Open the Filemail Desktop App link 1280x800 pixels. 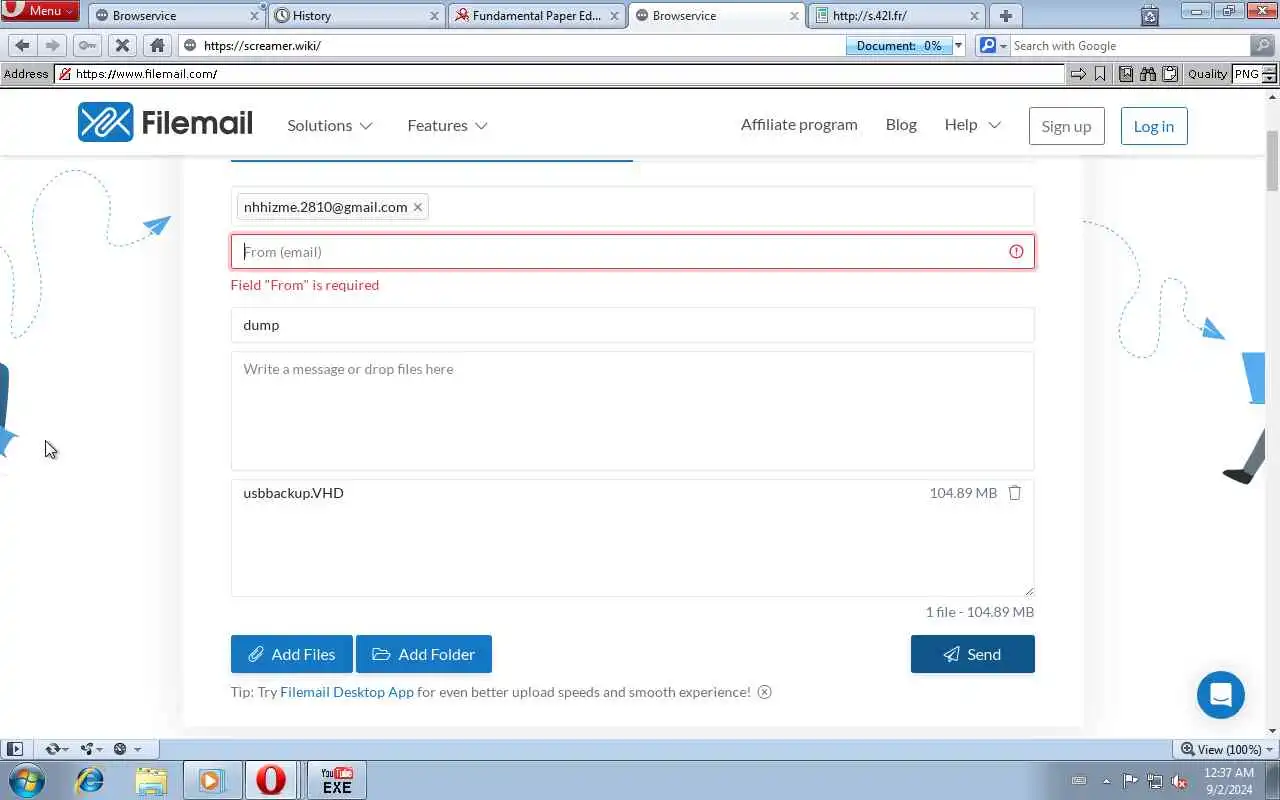pos(347,692)
